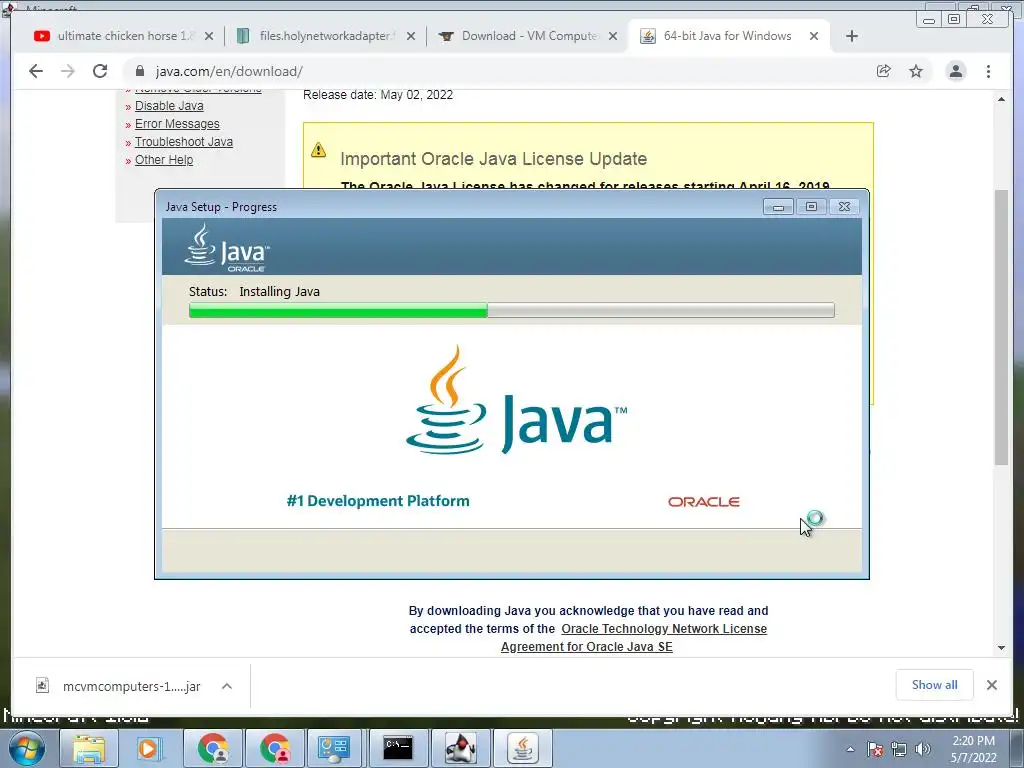
Task: Minimize the Java Setup Progress window
Action: [x=778, y=207]
